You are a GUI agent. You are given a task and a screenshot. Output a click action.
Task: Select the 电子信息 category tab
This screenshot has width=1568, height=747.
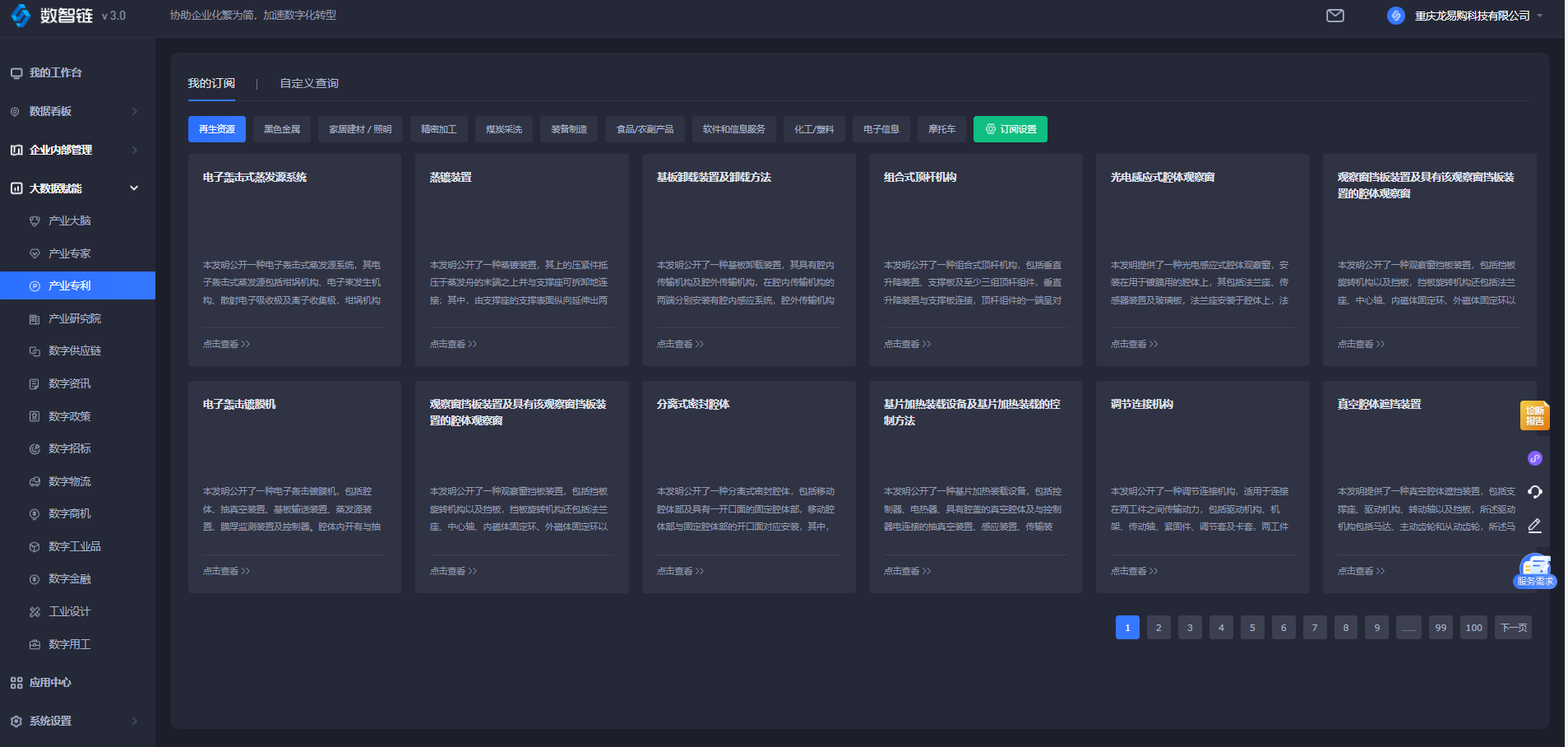(881, 129)
